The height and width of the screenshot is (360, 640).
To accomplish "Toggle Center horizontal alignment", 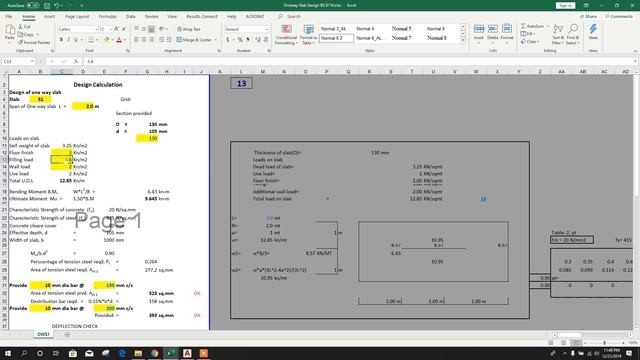I will [x=144, y=40].
